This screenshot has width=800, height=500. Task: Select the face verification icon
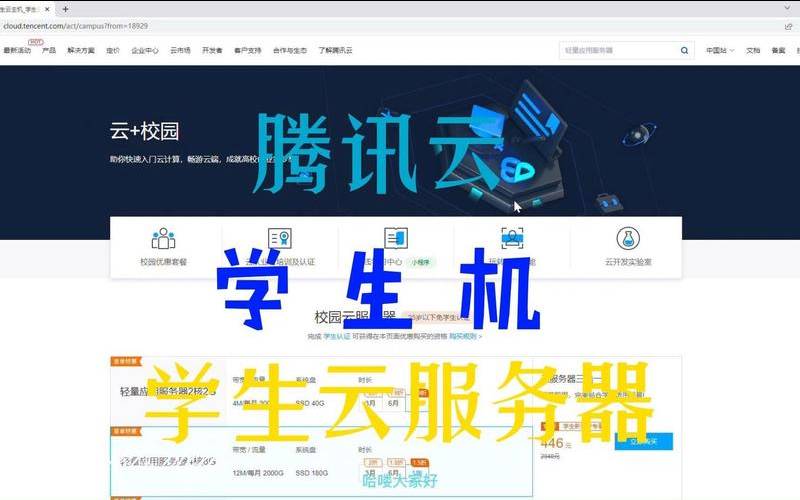tap(512, 238)
